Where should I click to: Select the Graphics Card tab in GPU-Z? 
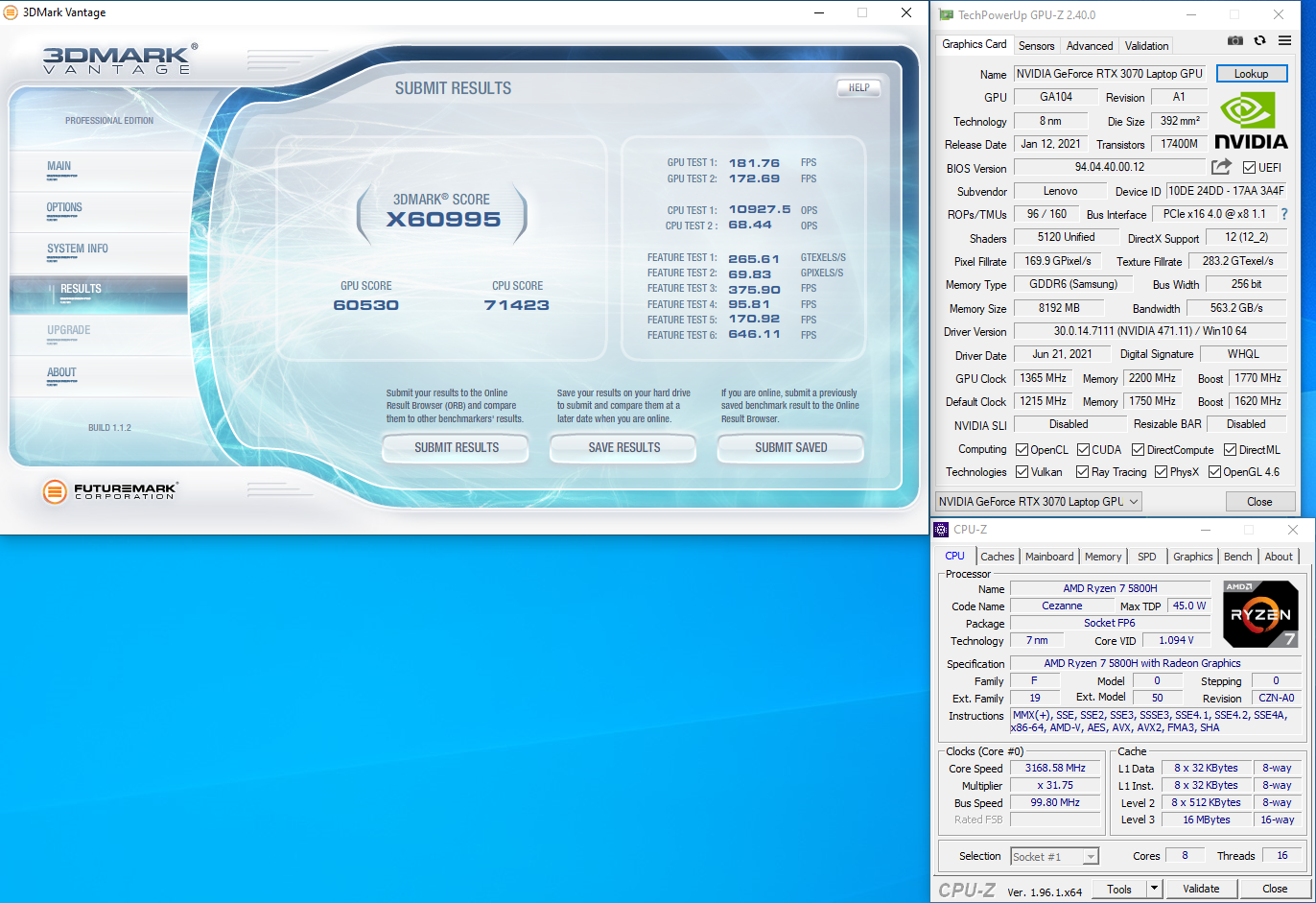[x=974, y=44]
